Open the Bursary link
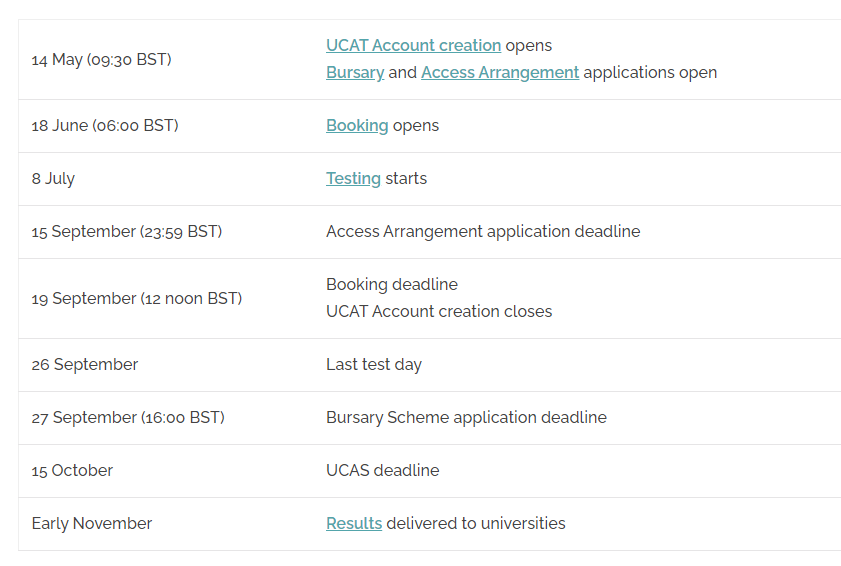841x566 pixels. [355, 72]
